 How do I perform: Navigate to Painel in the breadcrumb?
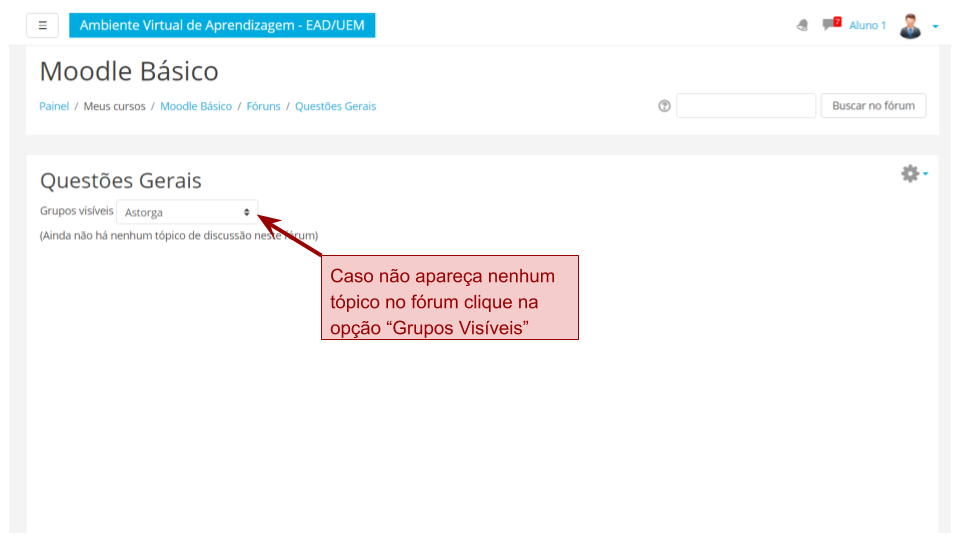(x=54, y=106)
